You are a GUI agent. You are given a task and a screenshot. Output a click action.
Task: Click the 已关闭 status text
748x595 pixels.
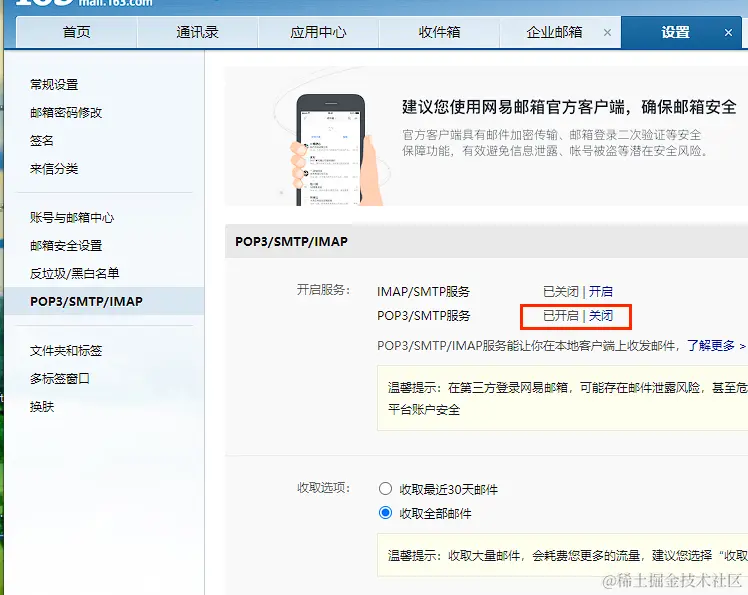click(561, 291)
